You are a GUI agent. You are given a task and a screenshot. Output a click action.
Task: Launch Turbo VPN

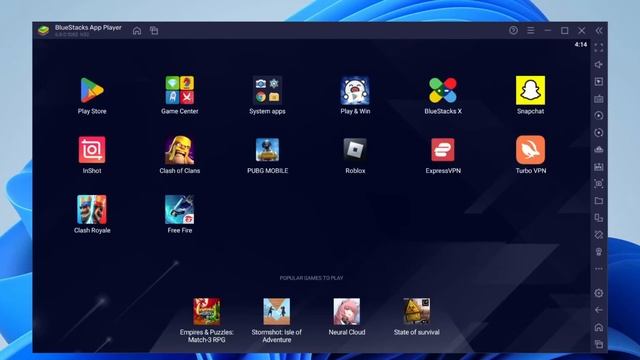click(530, 150)
